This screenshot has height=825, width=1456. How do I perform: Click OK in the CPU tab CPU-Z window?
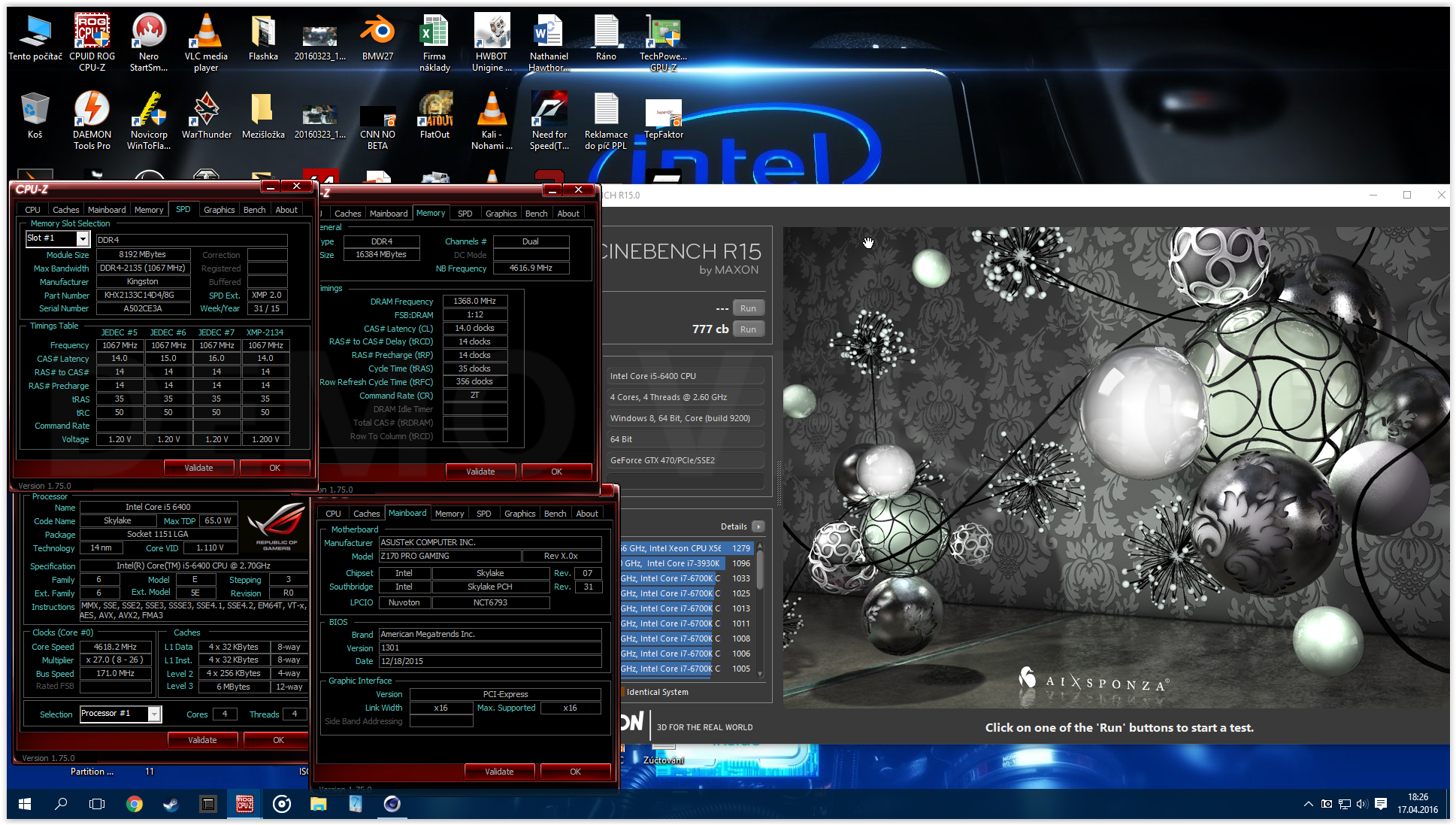(278, 740)
